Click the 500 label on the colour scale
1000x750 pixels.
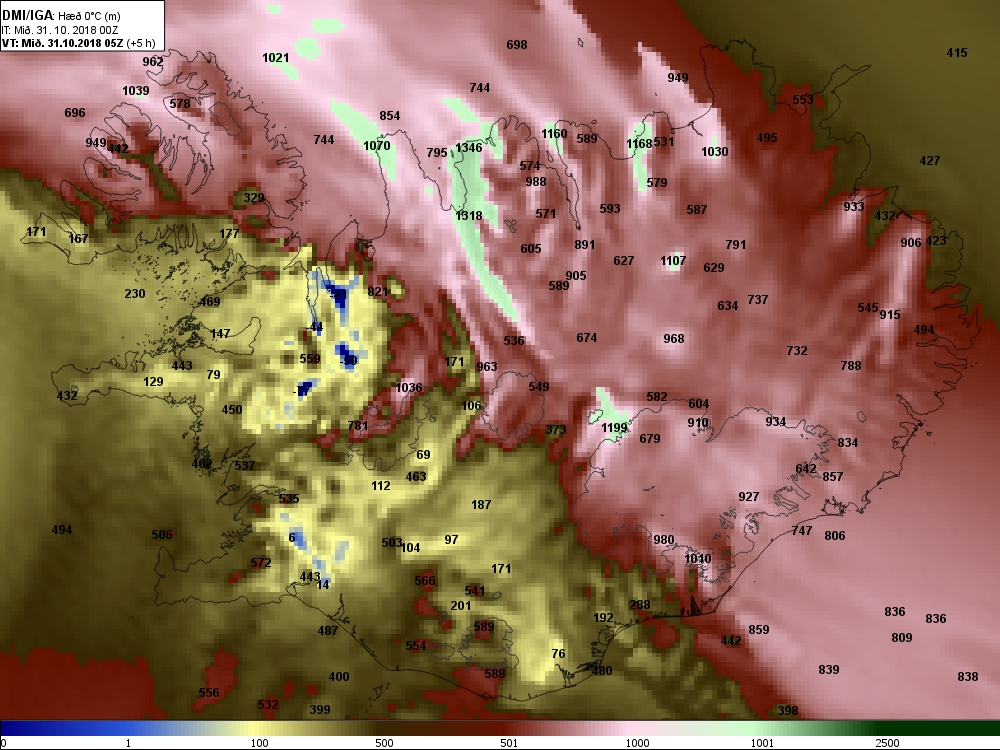[384, 743]
